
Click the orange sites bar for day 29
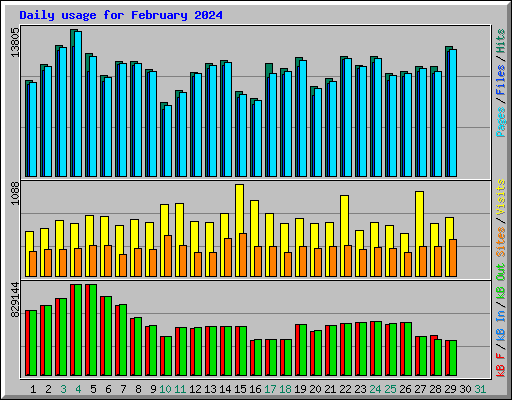tap(453, 258)
